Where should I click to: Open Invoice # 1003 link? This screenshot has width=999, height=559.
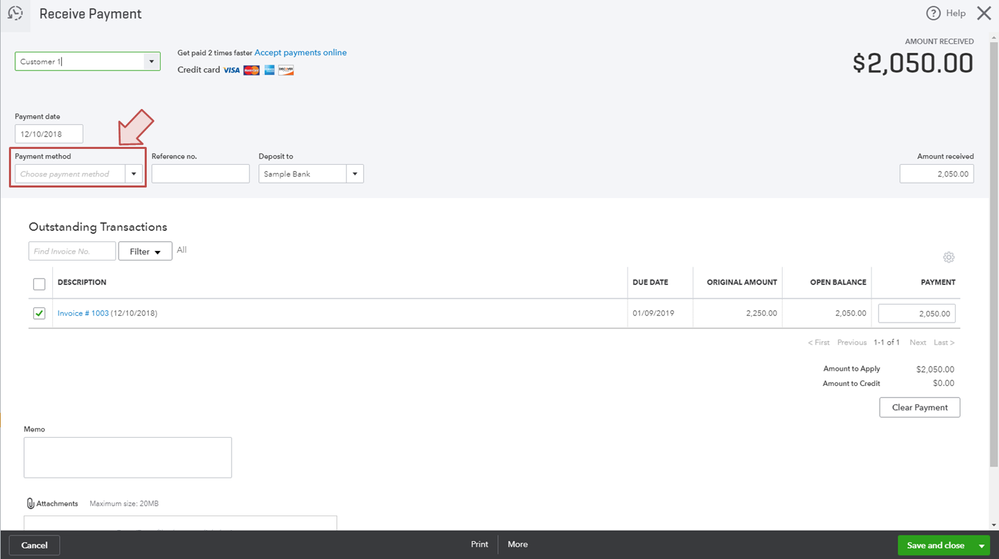point(83,313)
